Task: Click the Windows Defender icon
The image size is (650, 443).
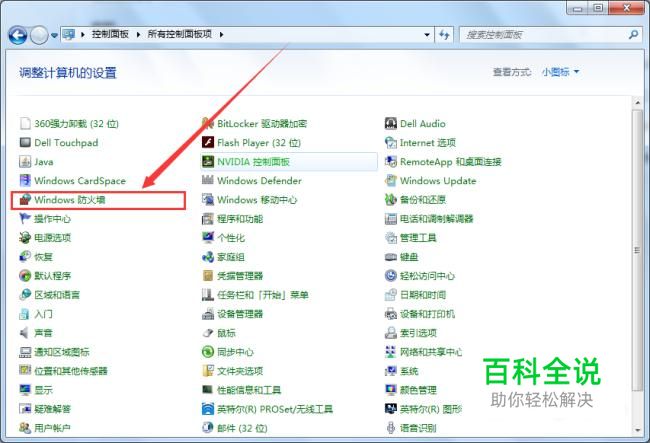Action: point(207,181)
